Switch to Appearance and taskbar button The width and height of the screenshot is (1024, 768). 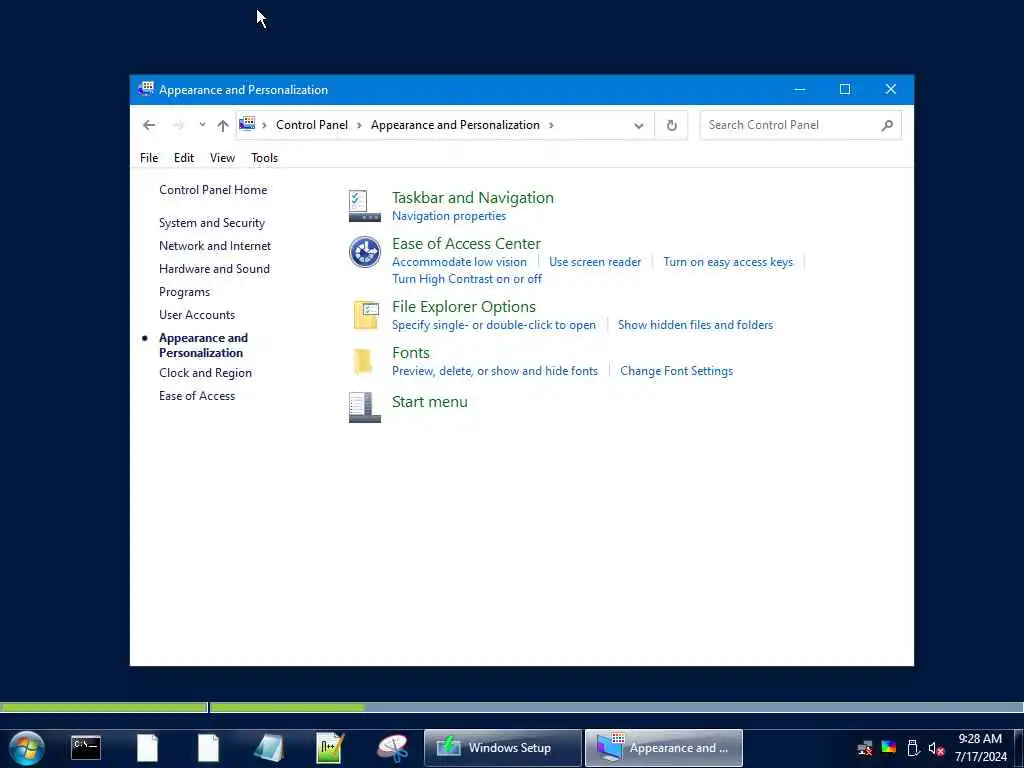pos(664,748)
